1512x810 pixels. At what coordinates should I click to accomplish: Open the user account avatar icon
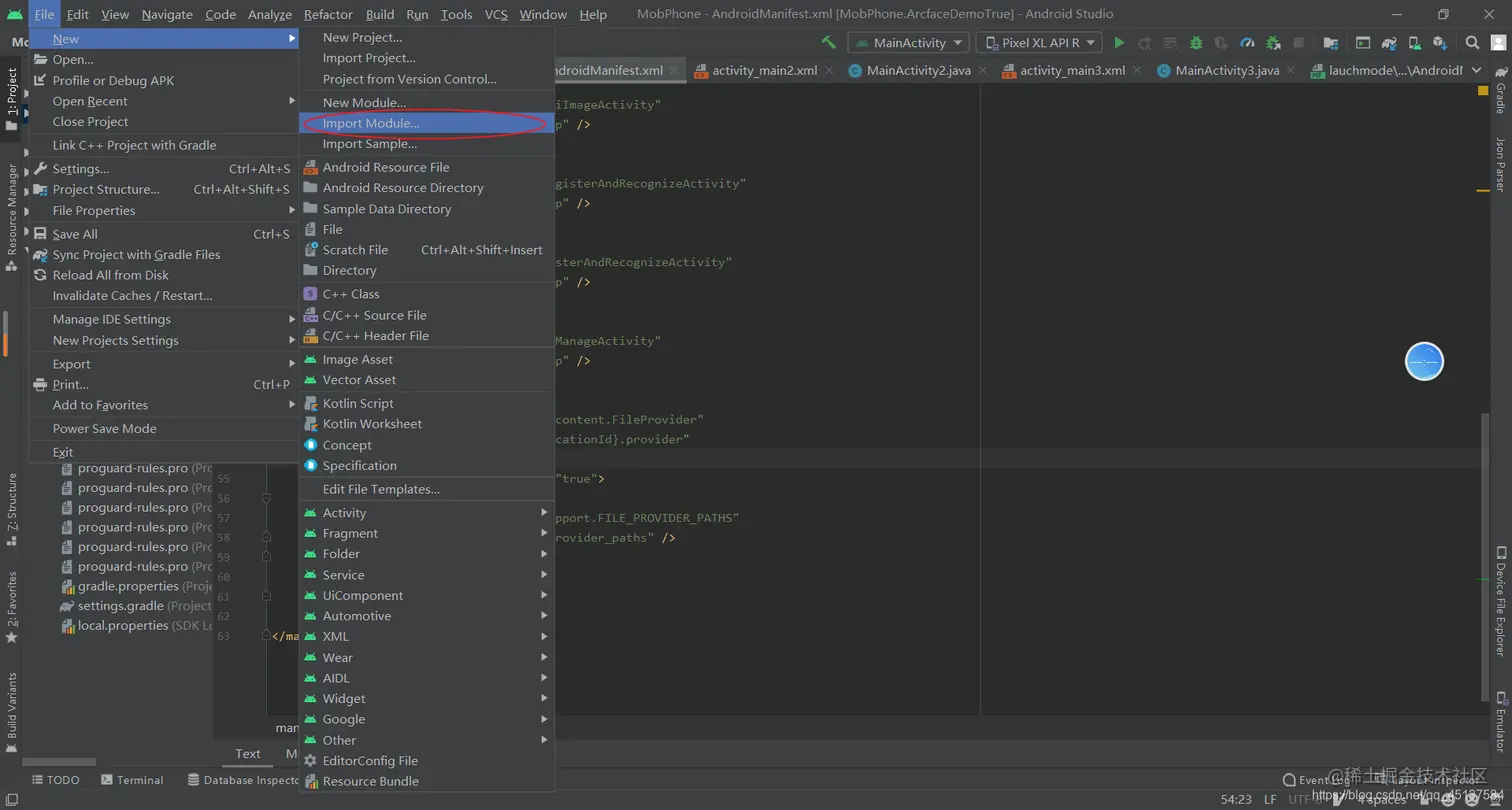[1497, 43]
